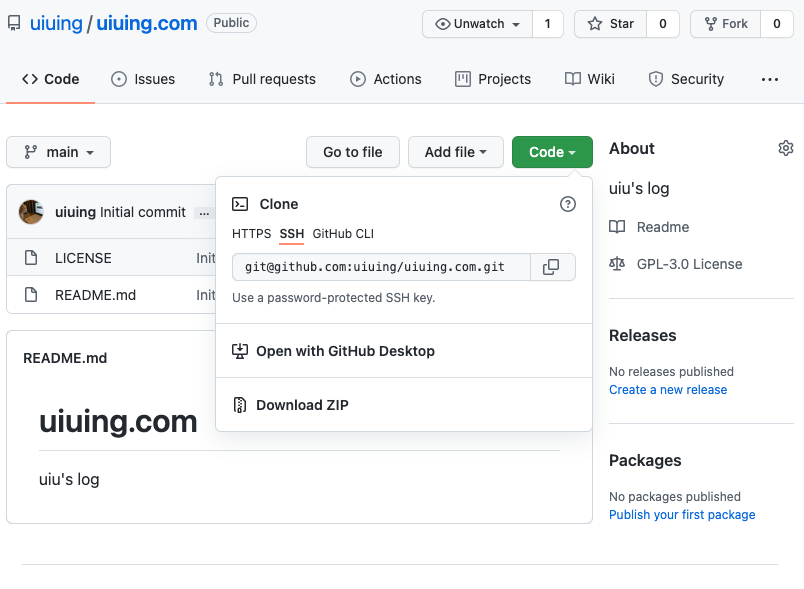The image size is (804, 589).
Task: Open the Readme link in About
Action: pos(662,227)
